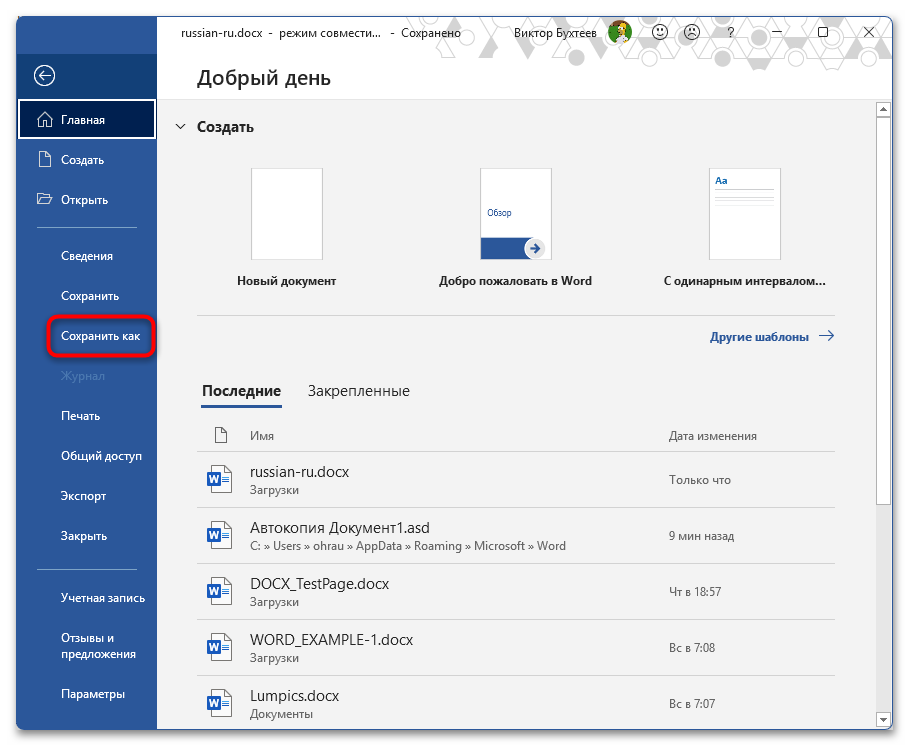Click scrollbar down arrow at bottom
The height and width of the screenshot is (746, 909).
tap(883, 719)
